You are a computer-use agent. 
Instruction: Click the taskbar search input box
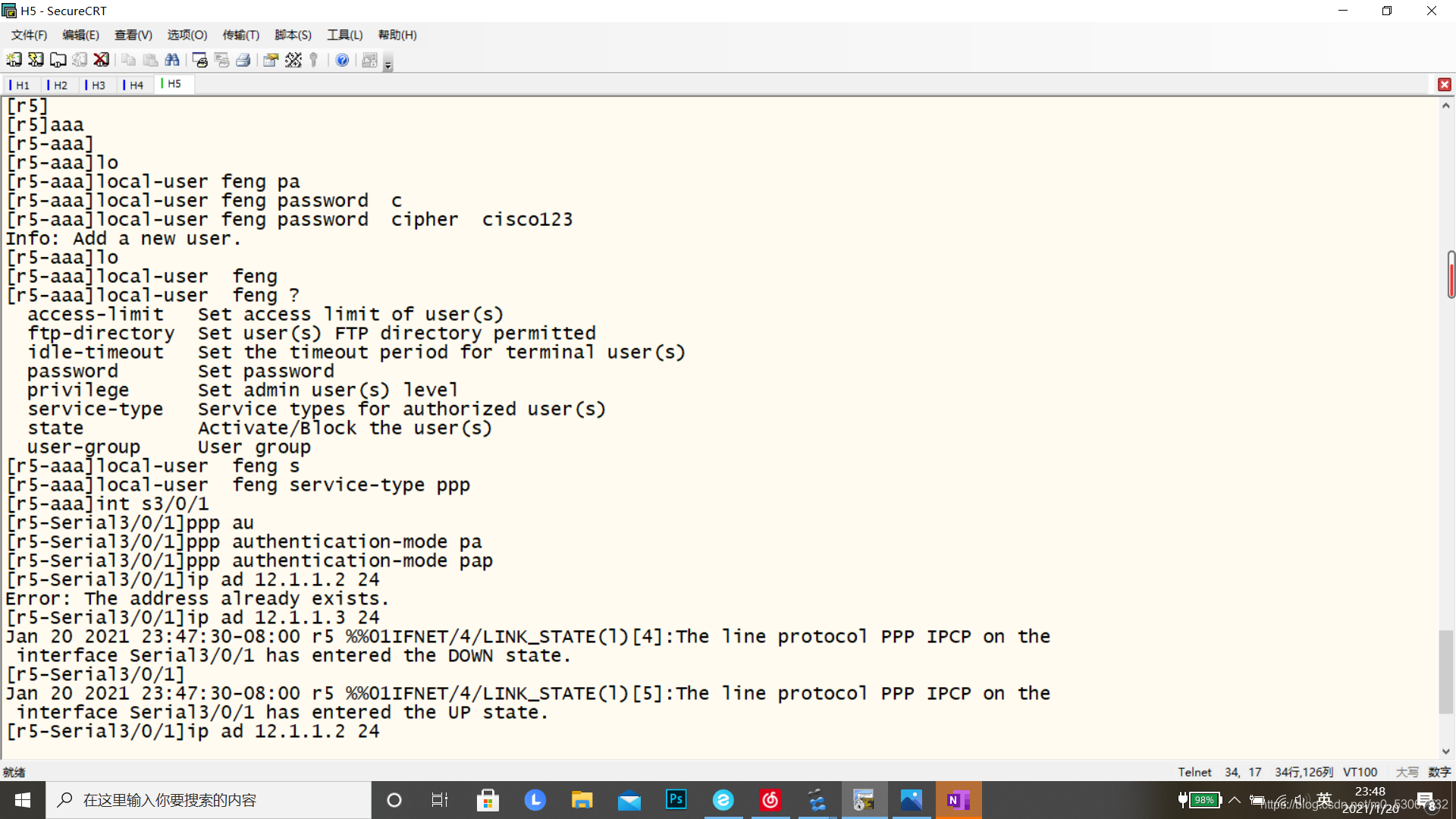coord(209,800)
